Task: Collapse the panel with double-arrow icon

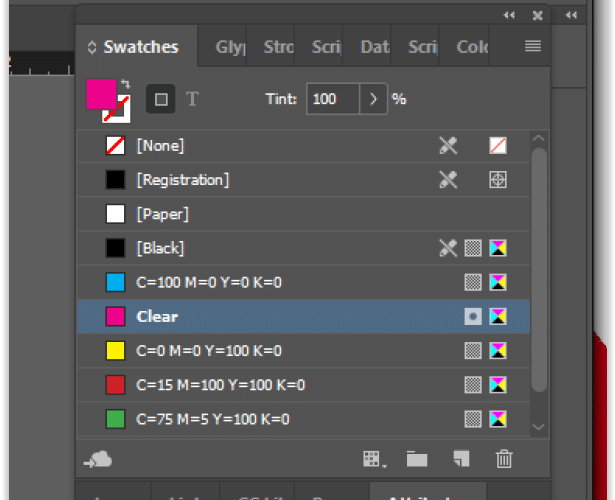Action: point(509,15)
